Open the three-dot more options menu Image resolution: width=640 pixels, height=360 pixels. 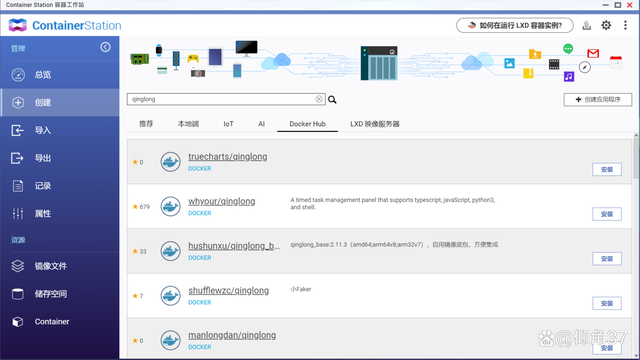click(x=625, y=25)
